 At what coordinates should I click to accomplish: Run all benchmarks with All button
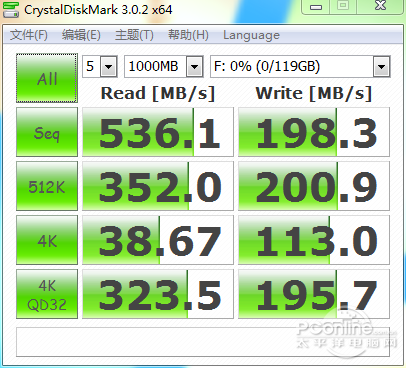point(47,78)
